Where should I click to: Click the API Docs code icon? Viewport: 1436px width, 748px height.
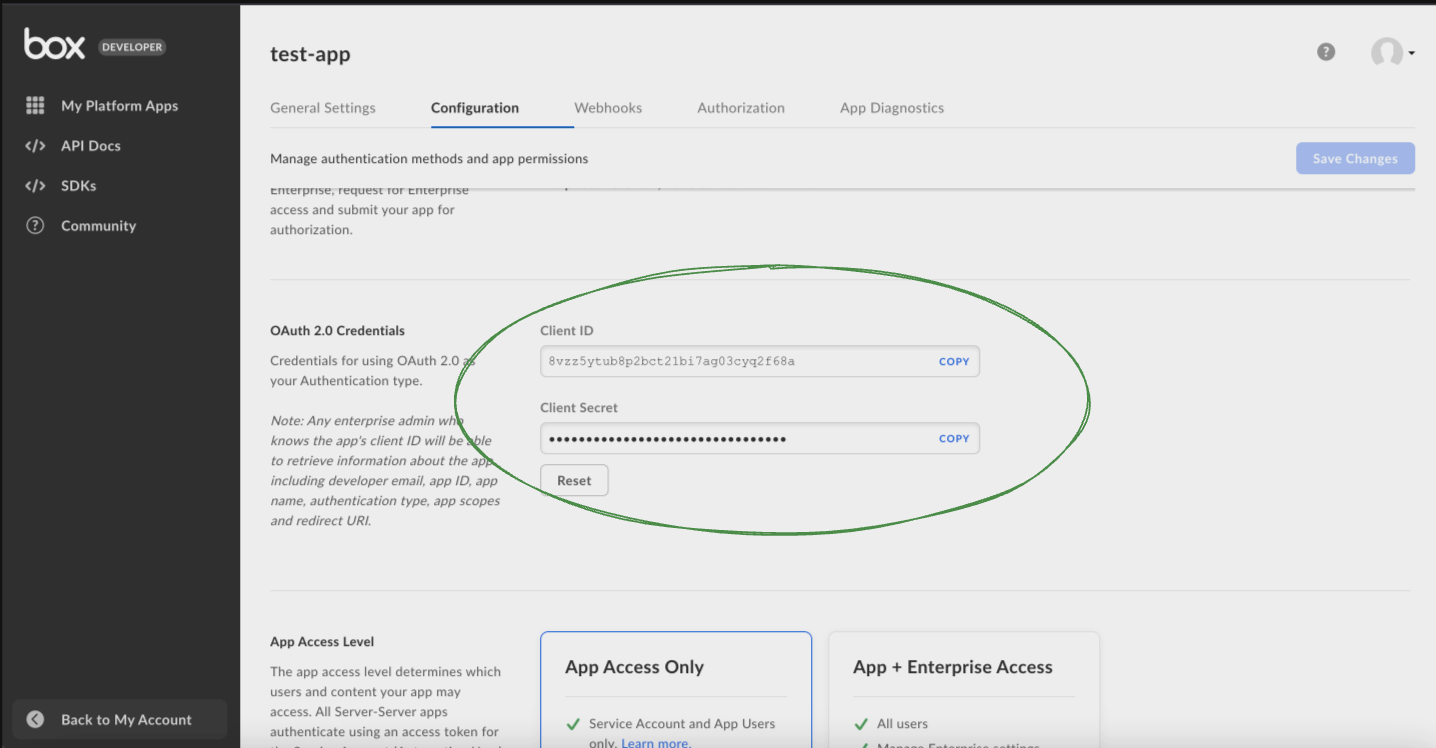[x=35, y=146]
